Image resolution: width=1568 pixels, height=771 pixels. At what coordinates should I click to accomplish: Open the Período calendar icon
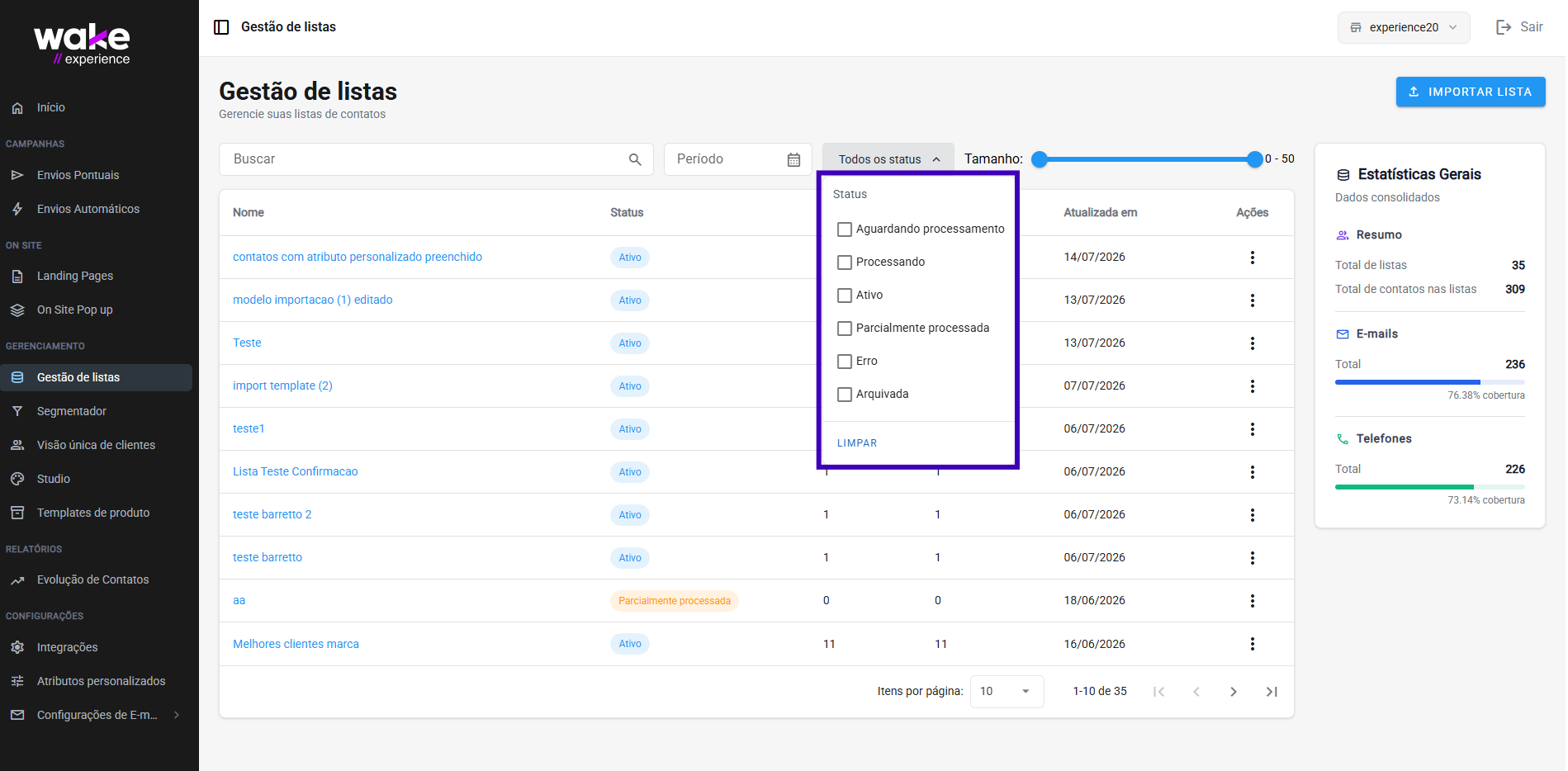[x=793, y=159]
